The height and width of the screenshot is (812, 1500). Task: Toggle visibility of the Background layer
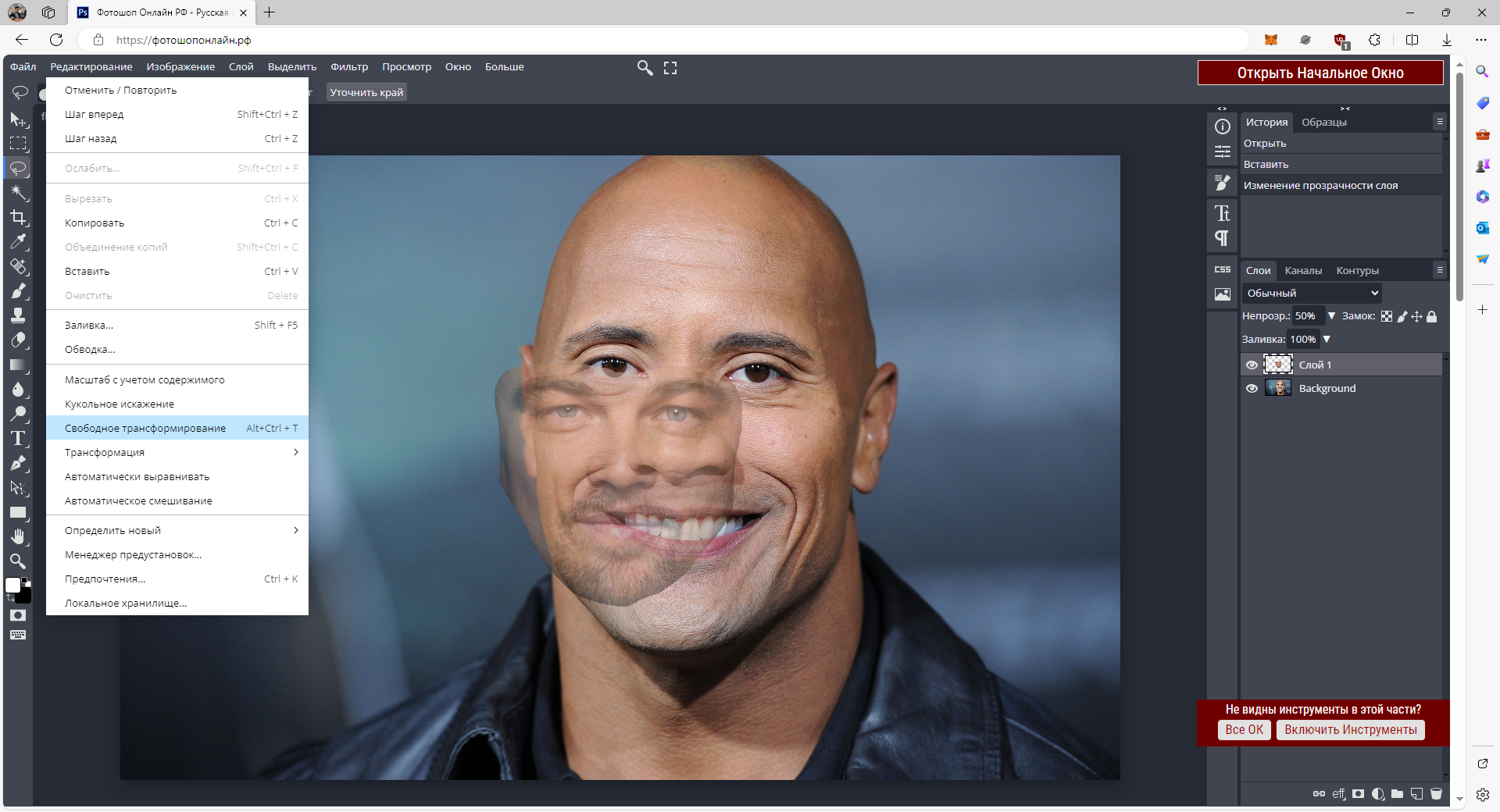coord(1252,388)
